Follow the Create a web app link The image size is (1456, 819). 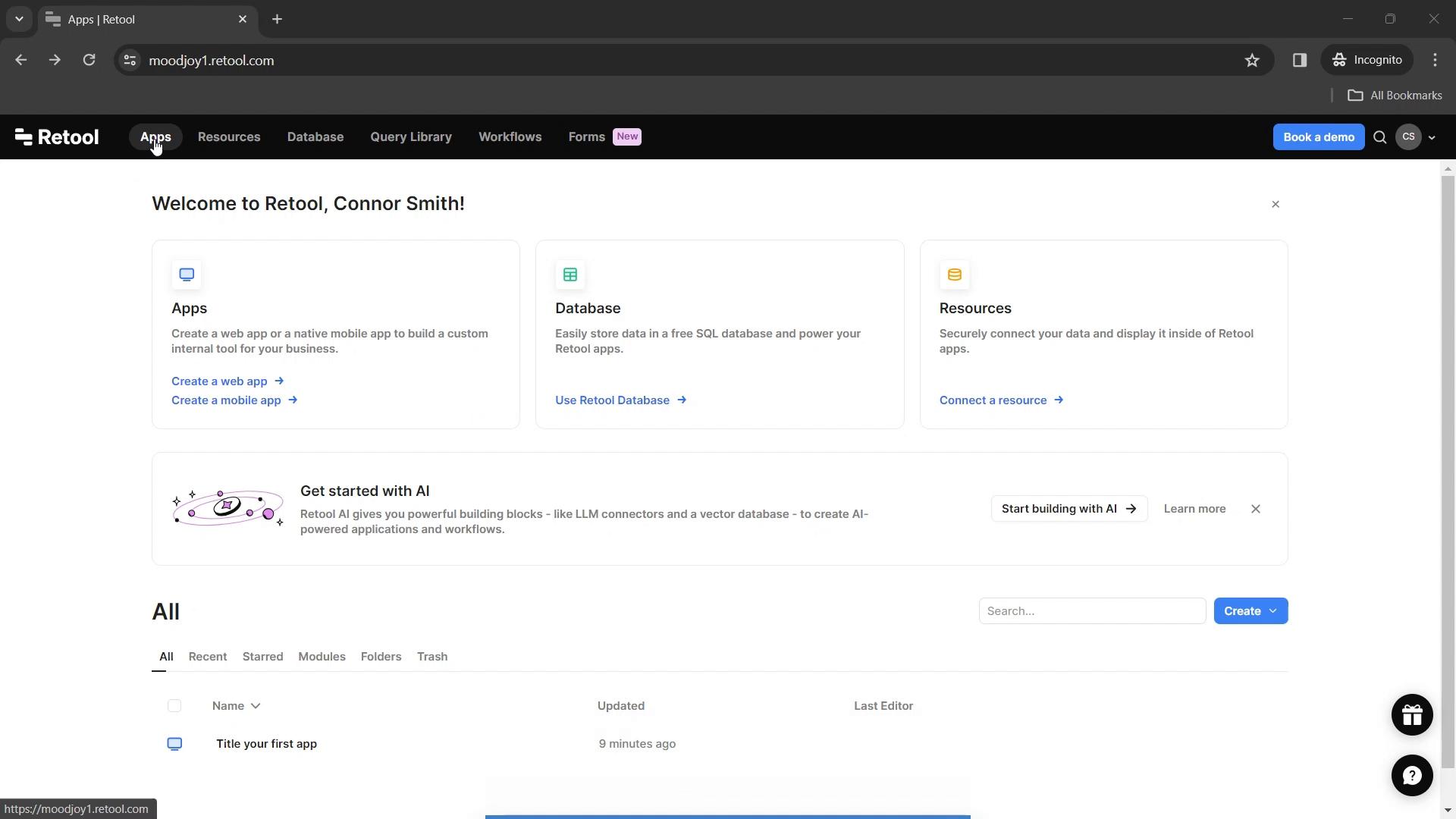pos(227,381)
